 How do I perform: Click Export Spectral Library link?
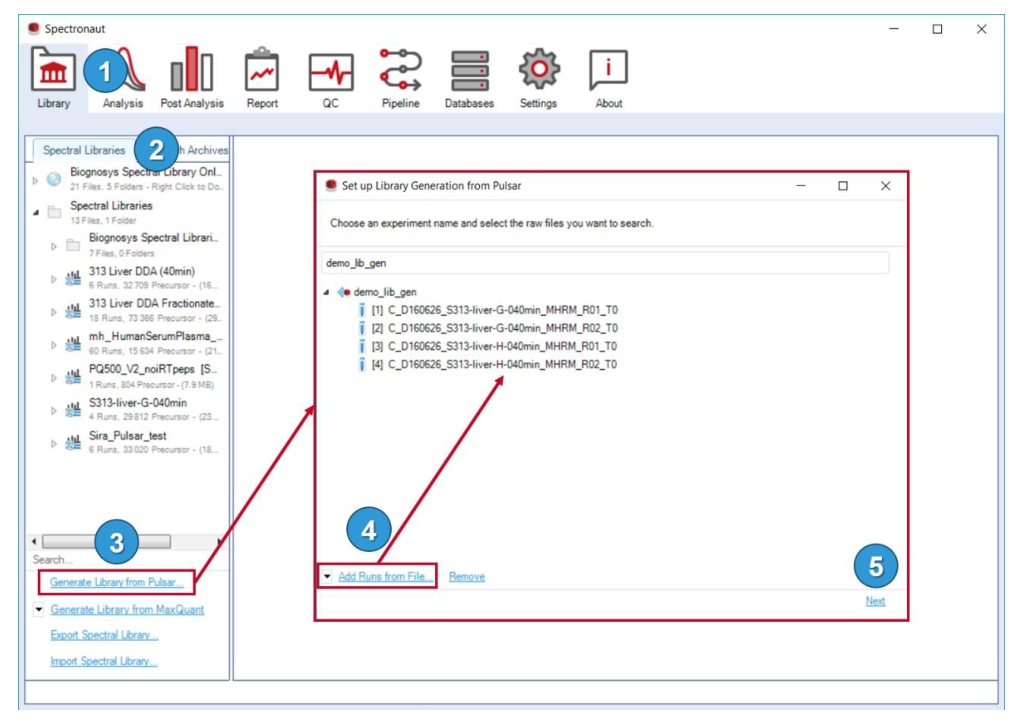pyautogui.click(x=104, y=635)
